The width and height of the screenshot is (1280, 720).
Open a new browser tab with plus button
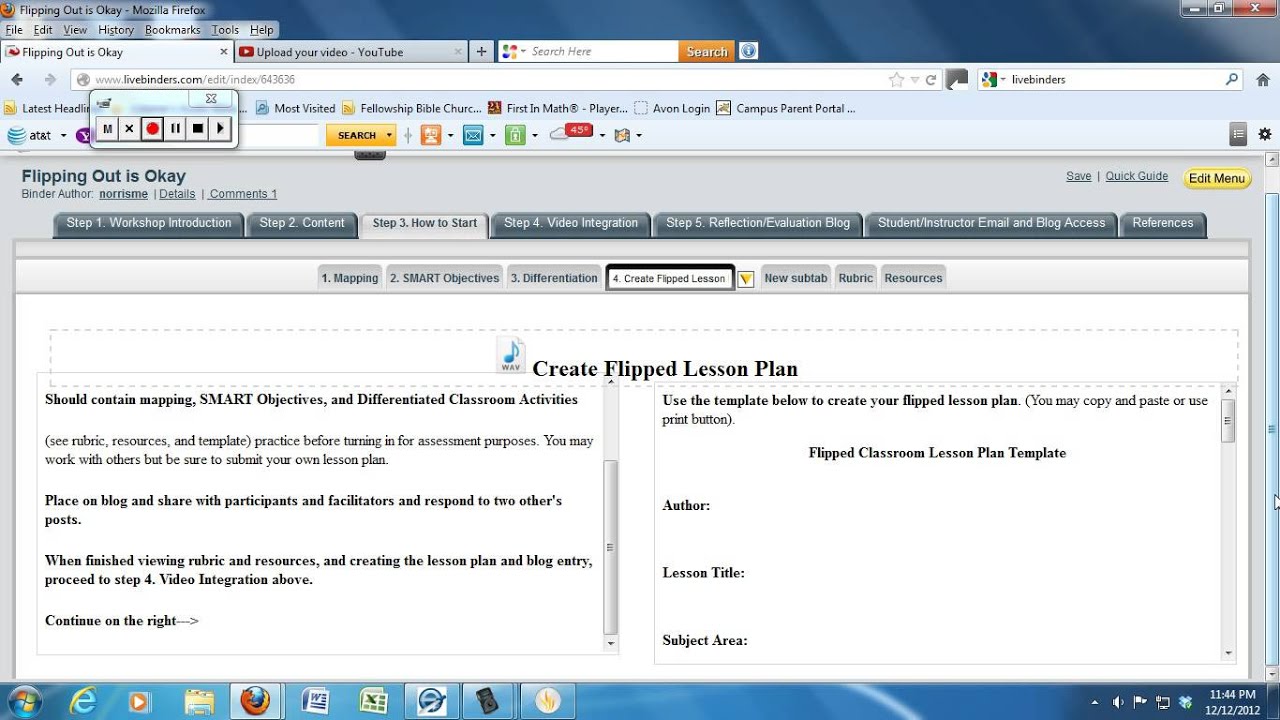pyautogui.click(x=481, y=52)
